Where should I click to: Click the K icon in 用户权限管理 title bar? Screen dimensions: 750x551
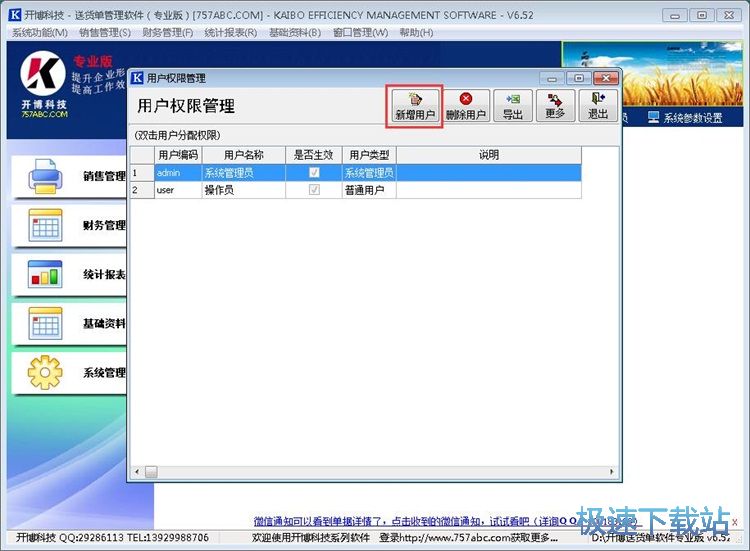[137, 78]
